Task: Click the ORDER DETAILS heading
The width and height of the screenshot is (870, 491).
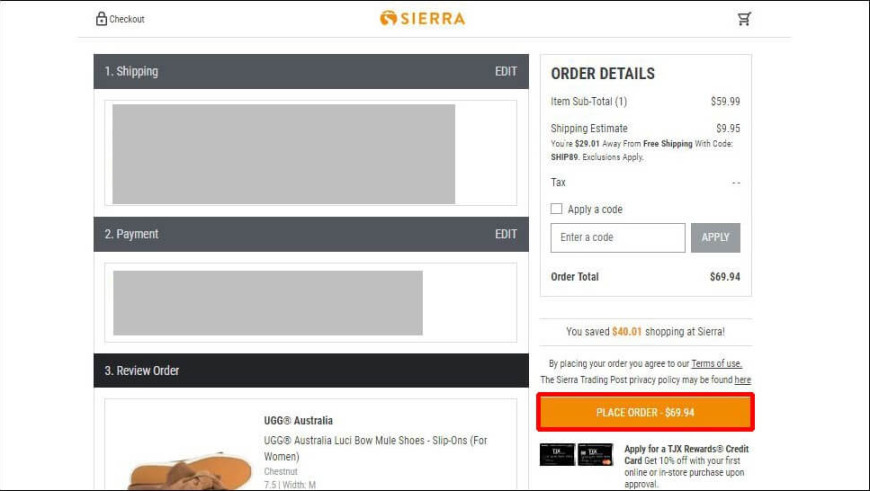Action: point(603,74)
